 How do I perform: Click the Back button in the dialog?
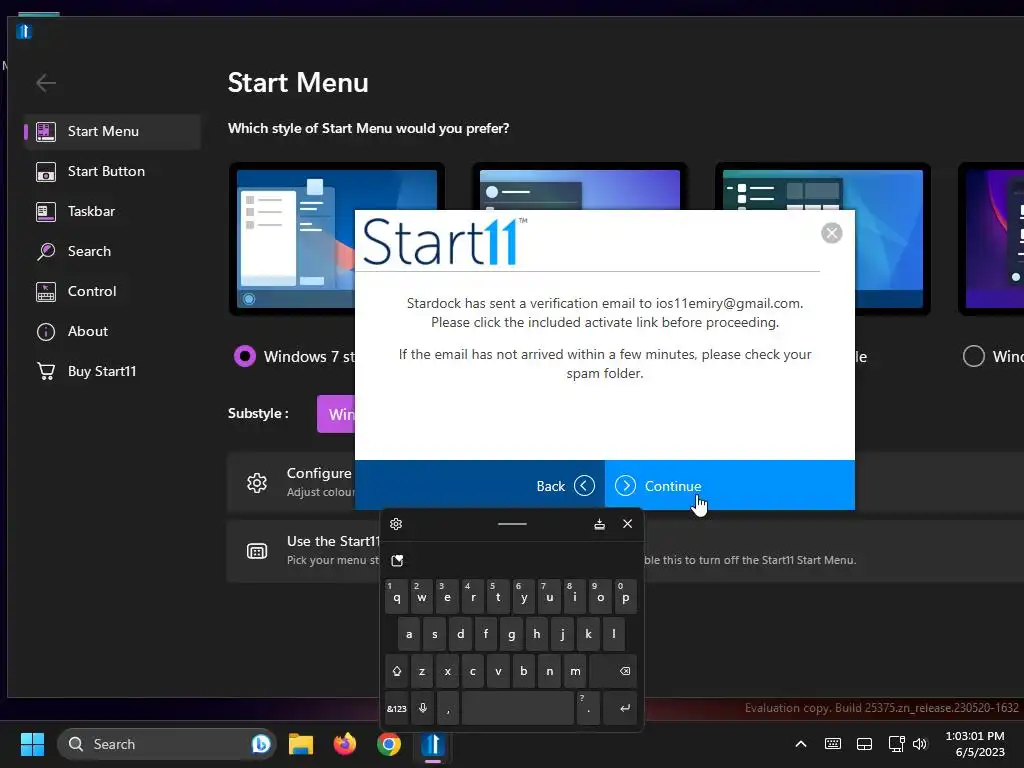480,485
